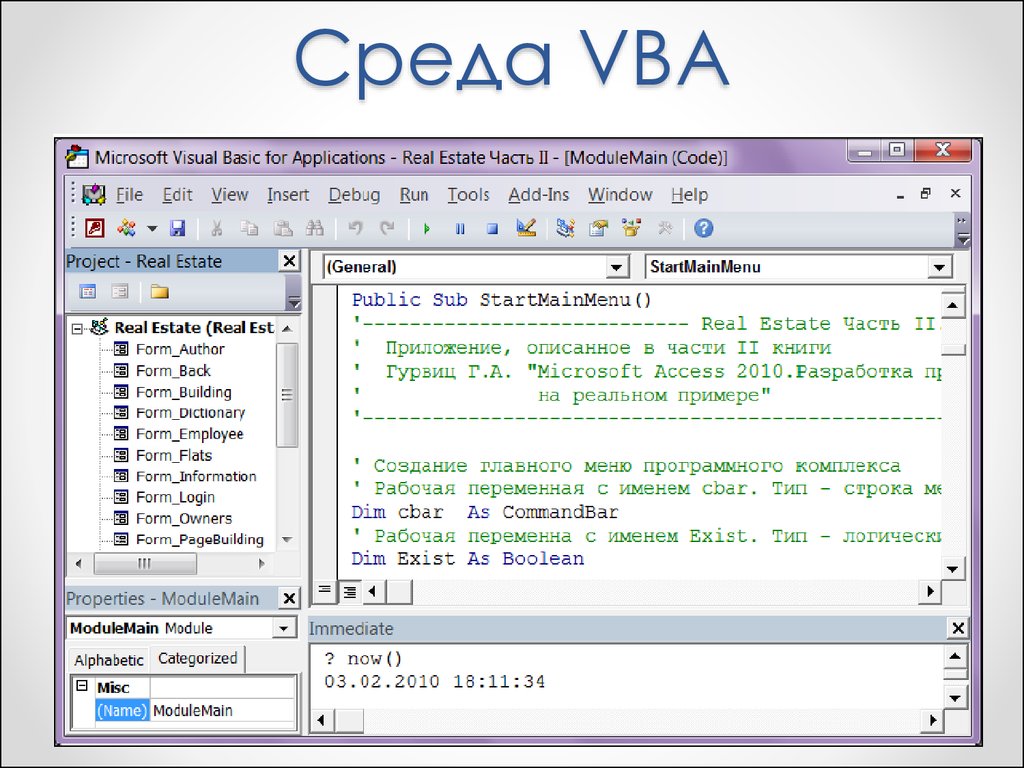The width and height of the screenshot is (1024, 768).
Task: Click the Project tree vertical scrollbar thumb
Action: (287, 395)
